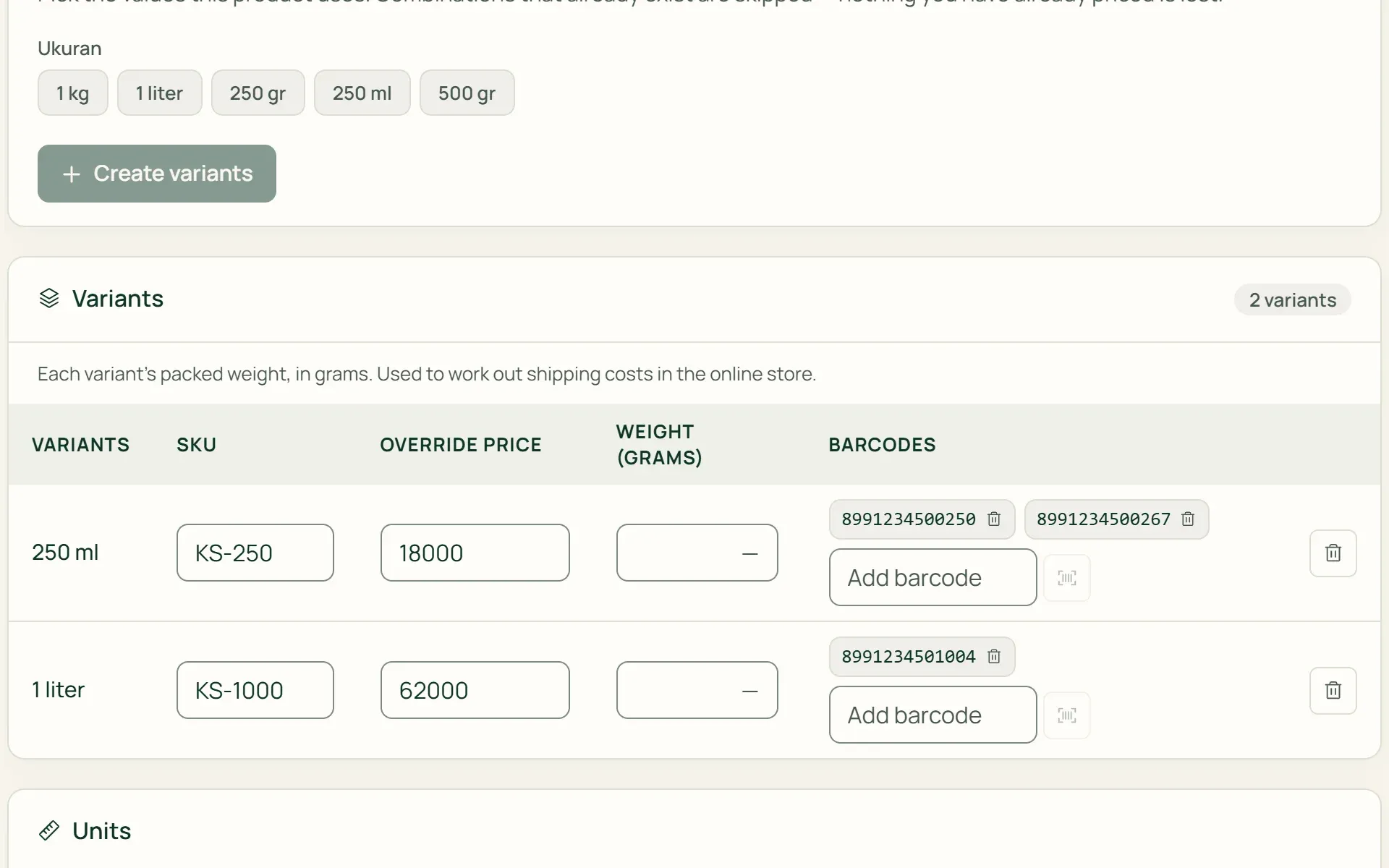The width and height of the screenshot is (1389, 868).
Task: Click the Ukuran attribute label
Action: click(x=69, y=48)
